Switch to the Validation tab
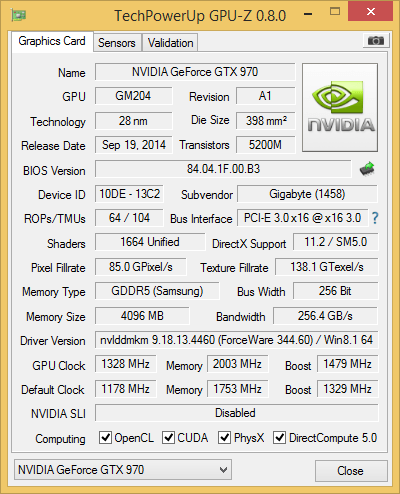This screenshot has height=494, width=400. pyautogui.click(x=170, y=43)
